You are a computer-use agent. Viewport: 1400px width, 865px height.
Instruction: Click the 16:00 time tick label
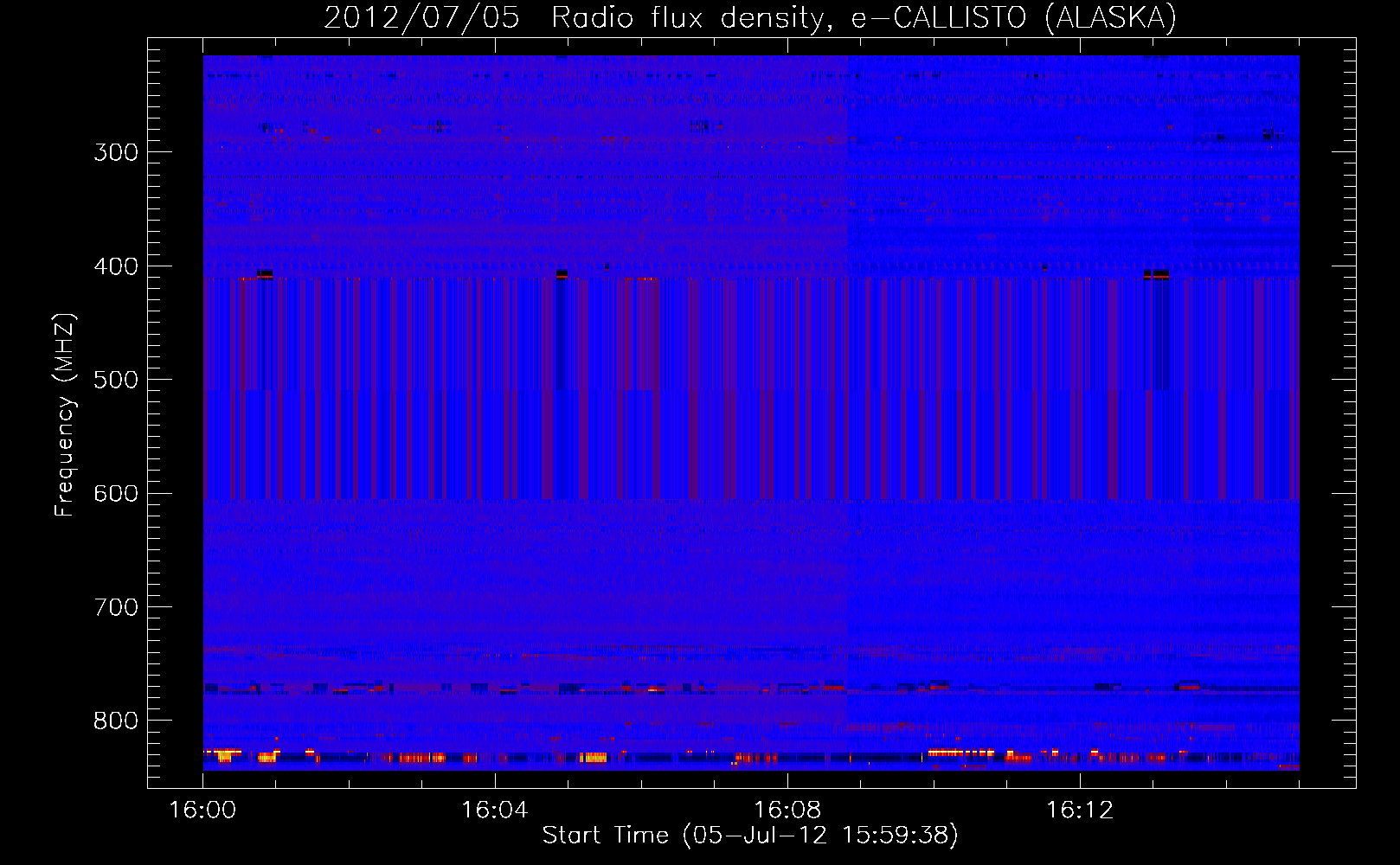pos(202,811)
